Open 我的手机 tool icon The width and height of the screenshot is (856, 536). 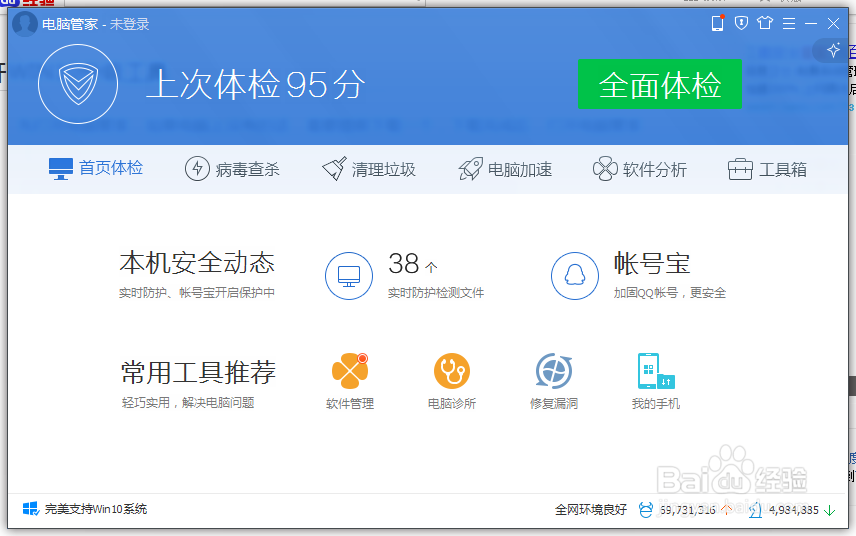coord(656,371)
